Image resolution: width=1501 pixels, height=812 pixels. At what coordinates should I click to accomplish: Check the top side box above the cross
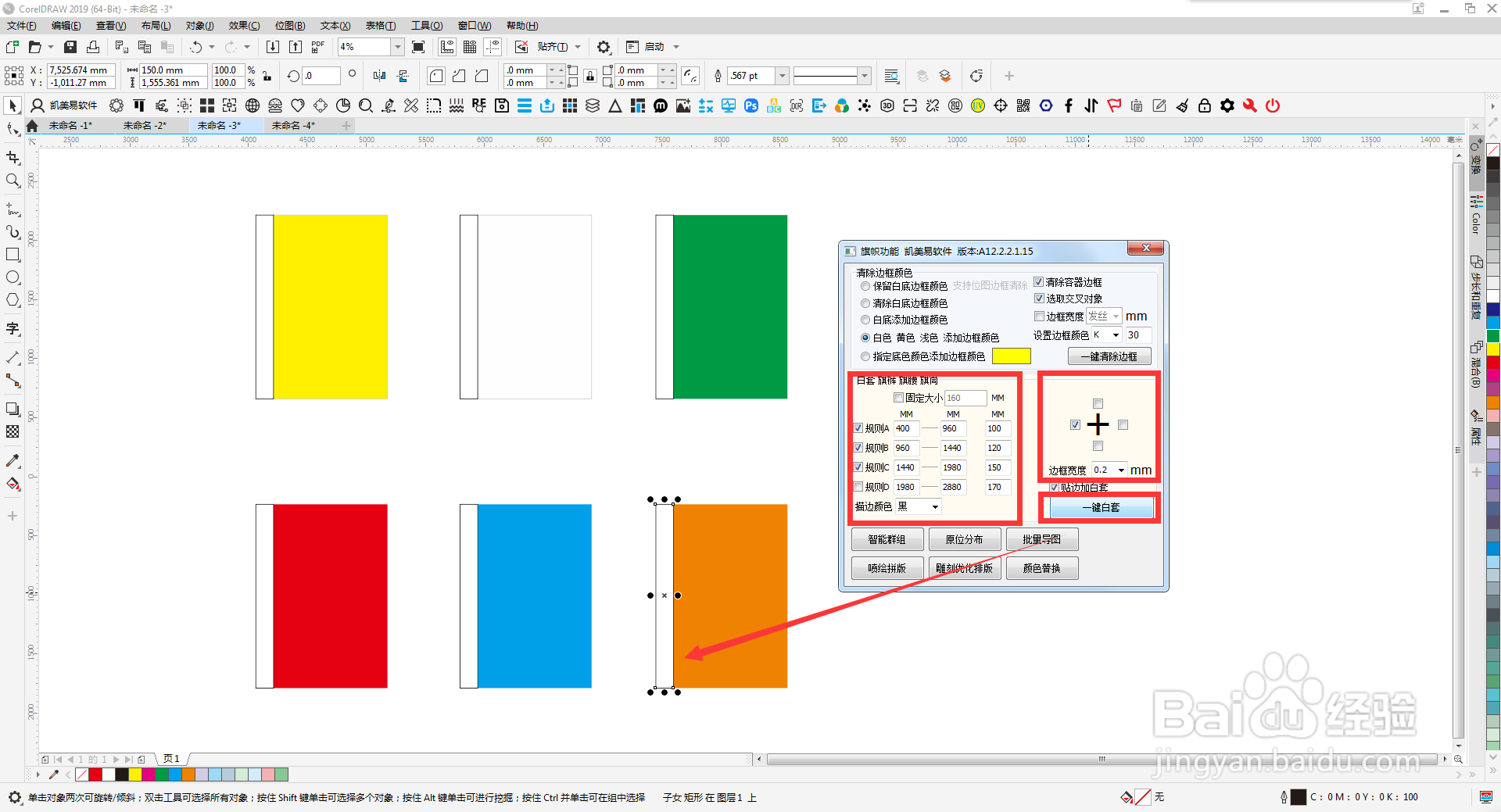[1098, 404]
